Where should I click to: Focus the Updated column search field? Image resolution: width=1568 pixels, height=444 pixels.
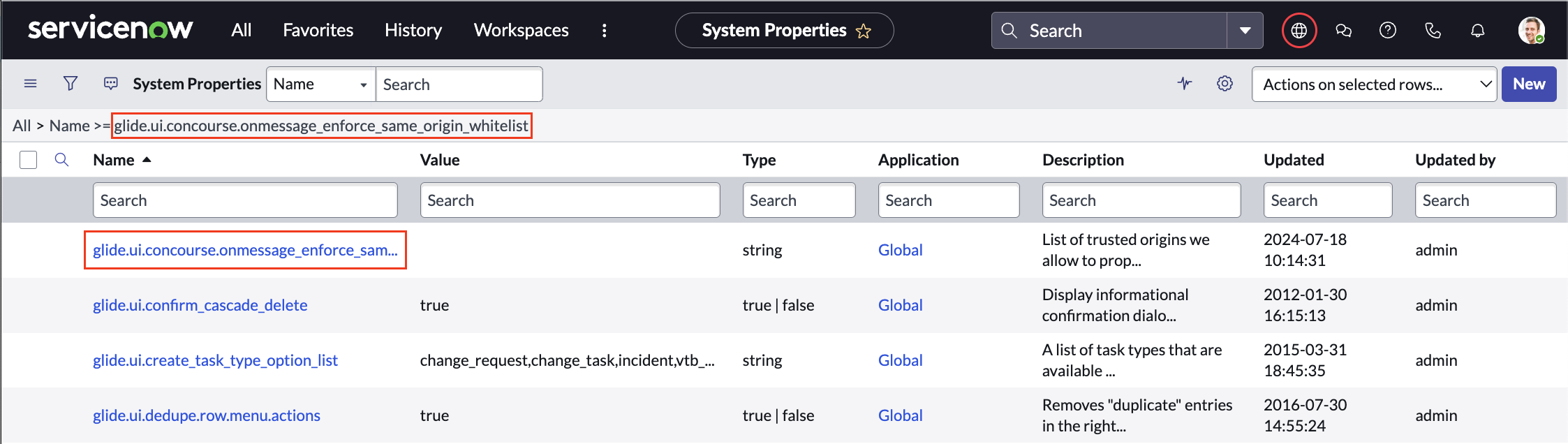click(1328, 200)
